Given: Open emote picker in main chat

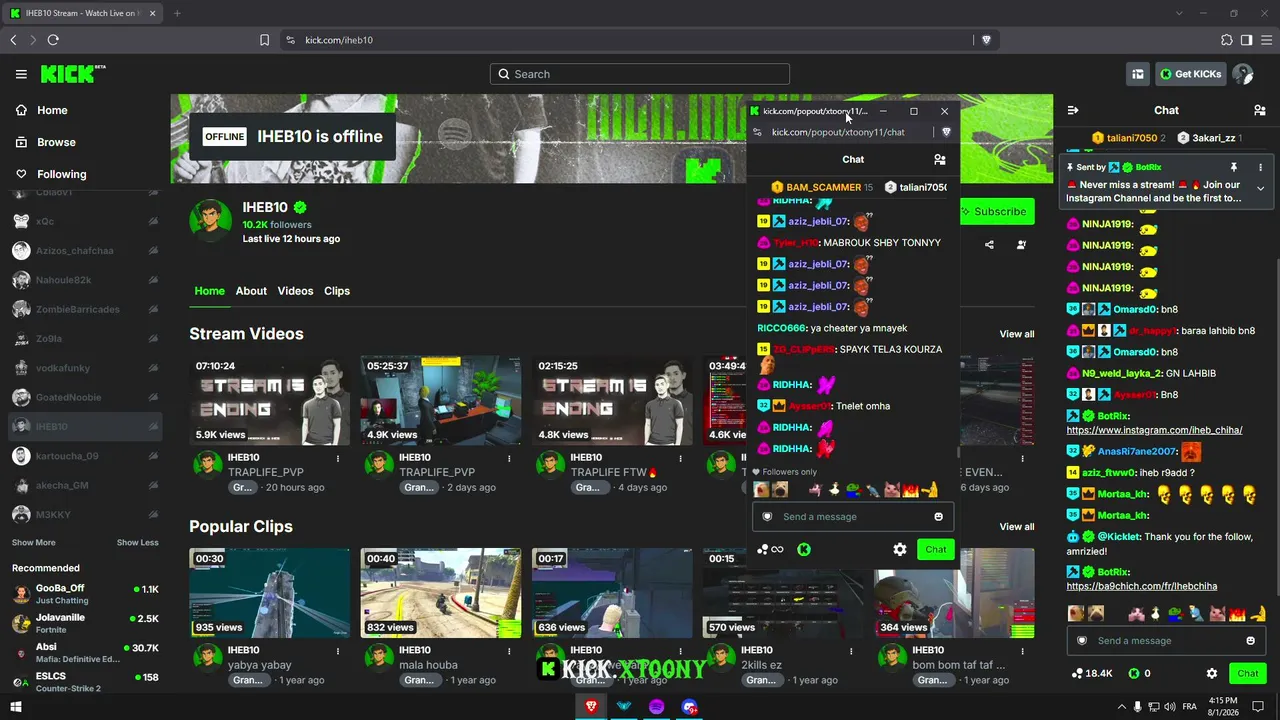Looking at the screenshot, I should point(1250,641).
